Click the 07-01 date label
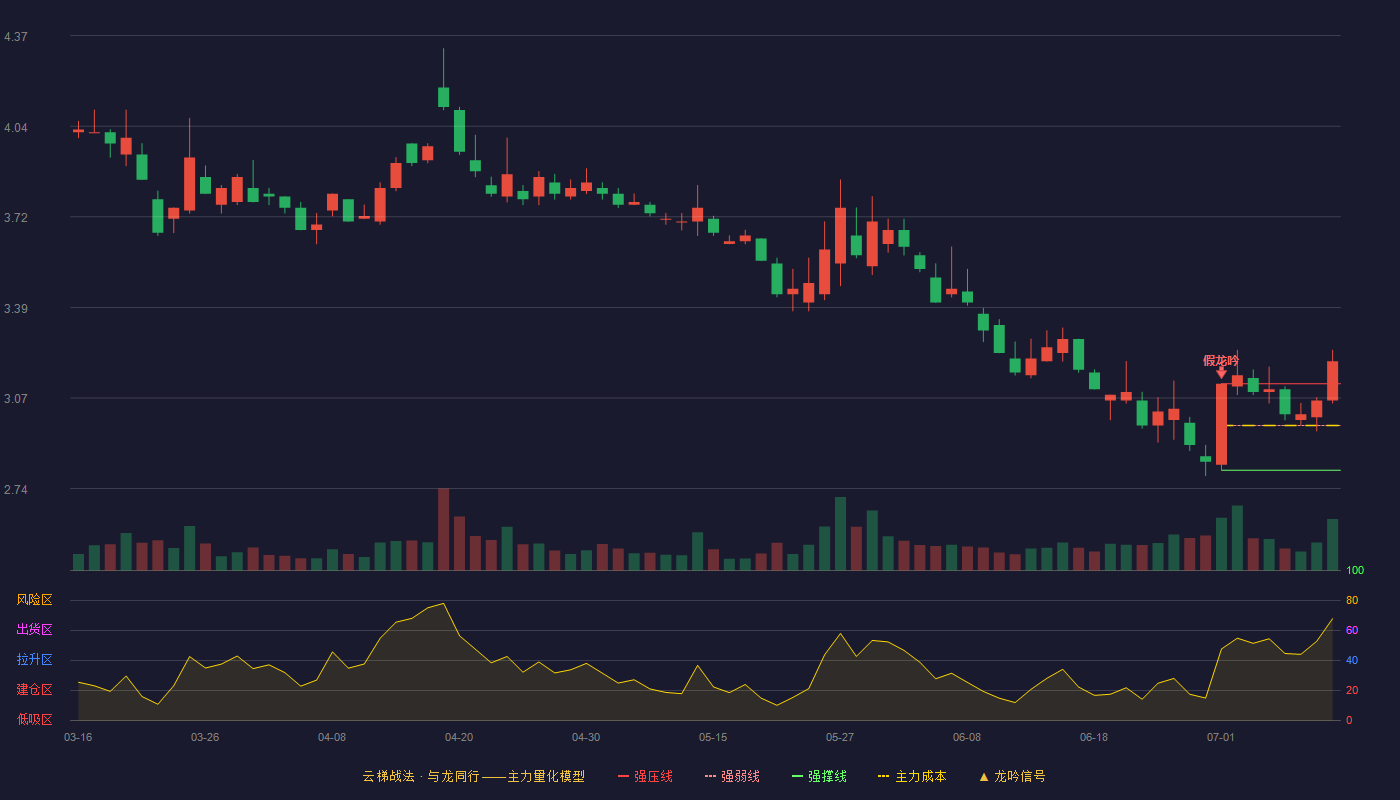The image size is (1400, 800). [1221, 737]
